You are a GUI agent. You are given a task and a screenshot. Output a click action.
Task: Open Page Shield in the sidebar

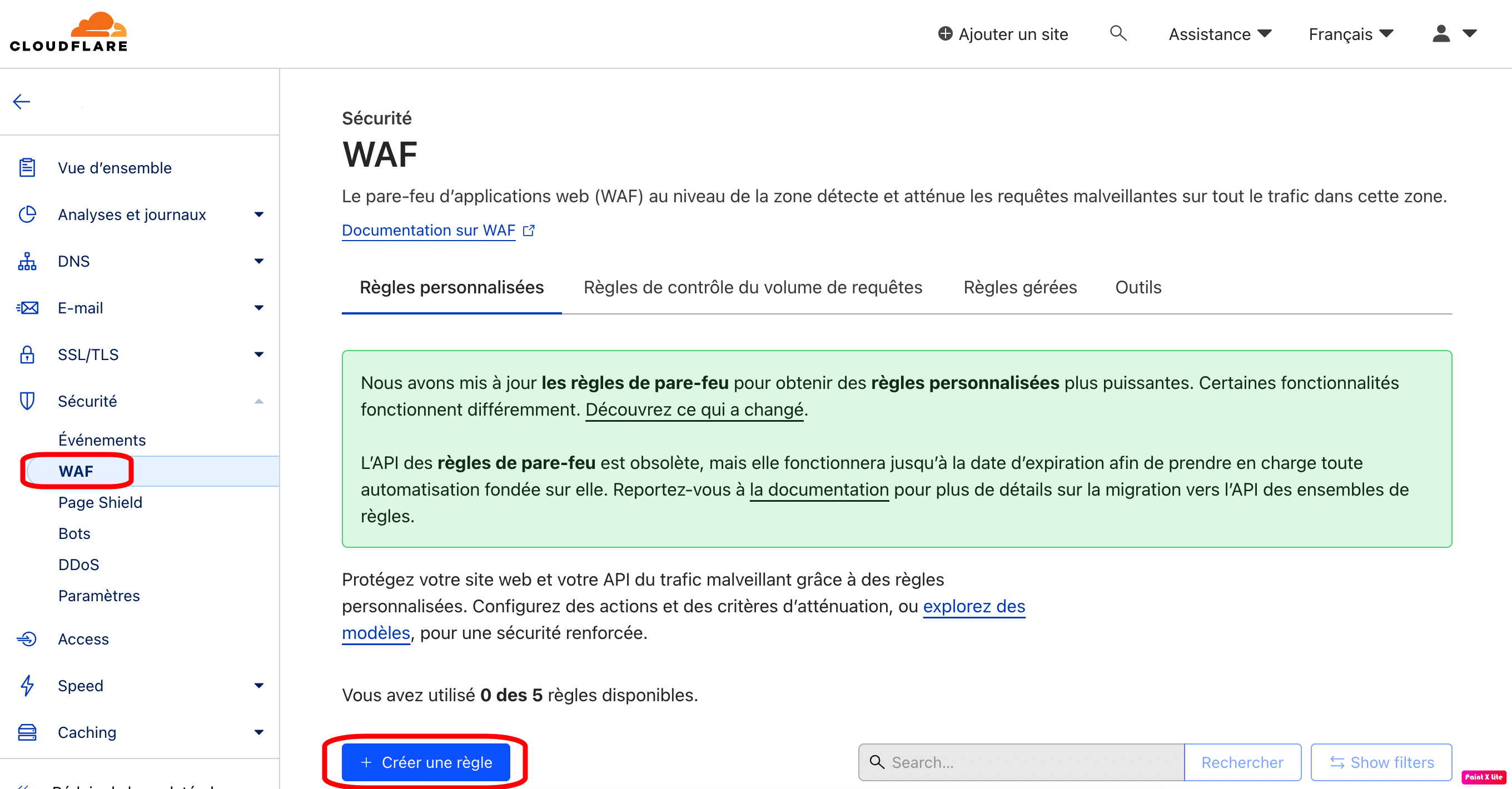tap(100, 502)
